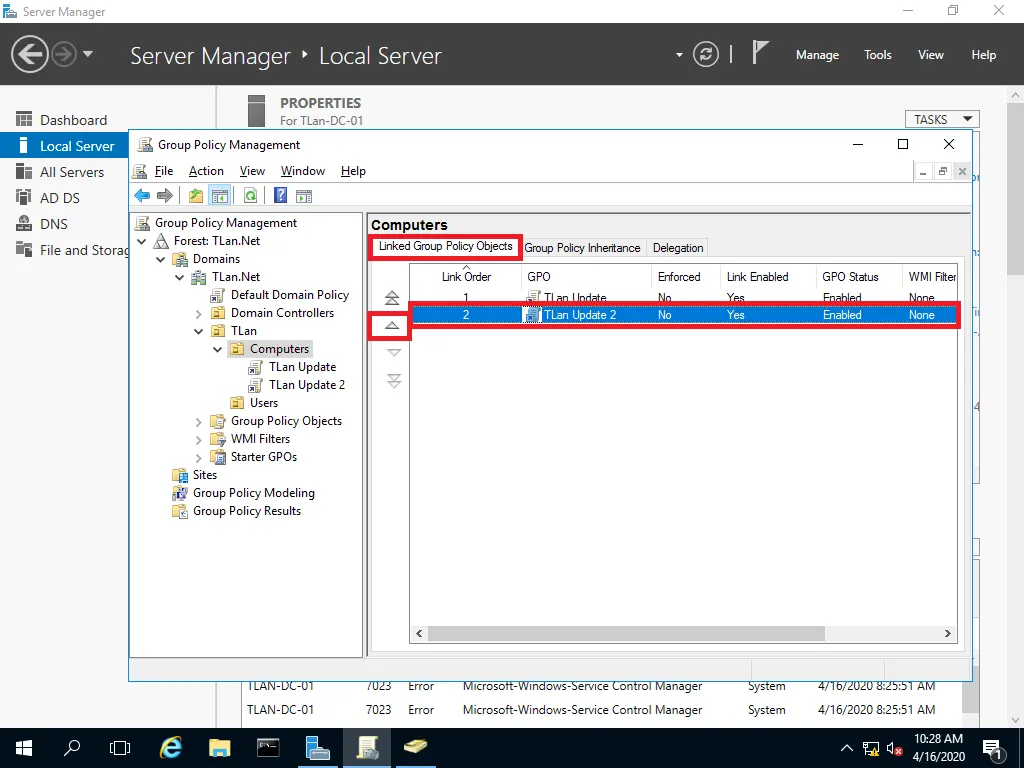Expand the Domain Controllers node

[199, 313]
